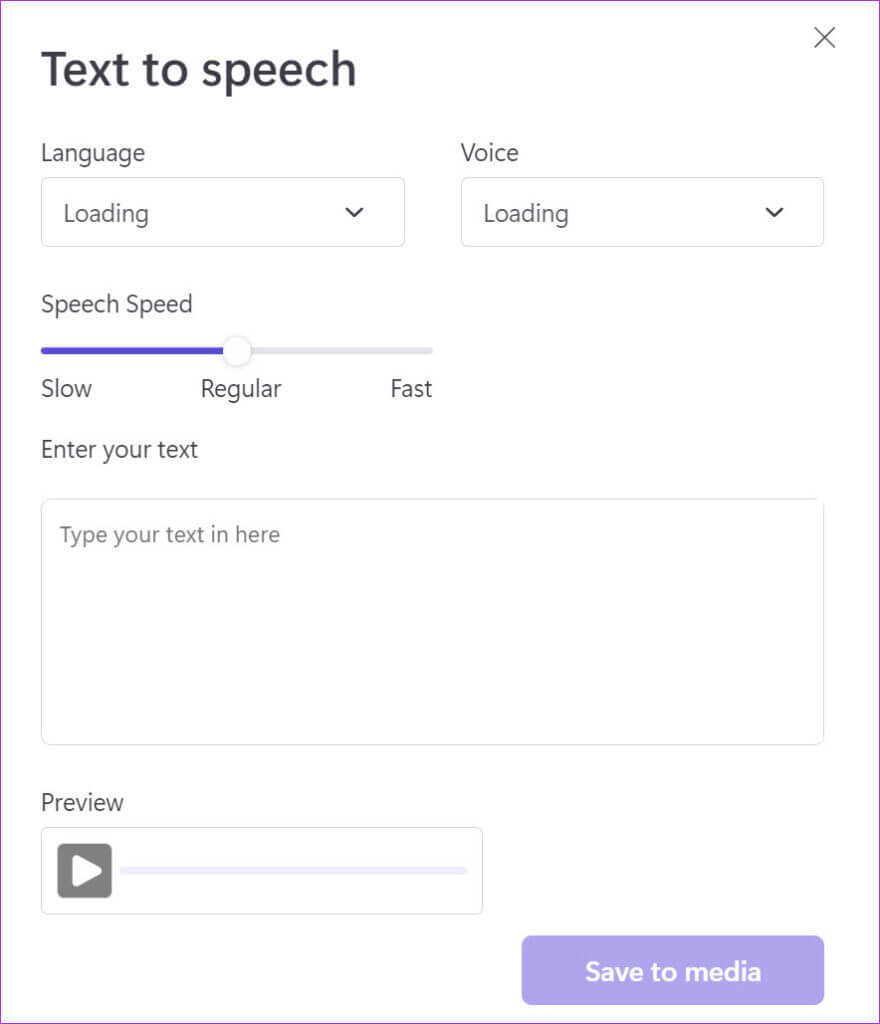Click the Text to speech heading
The height and width of the screenshot is (1024, 880).
point(199,71)
